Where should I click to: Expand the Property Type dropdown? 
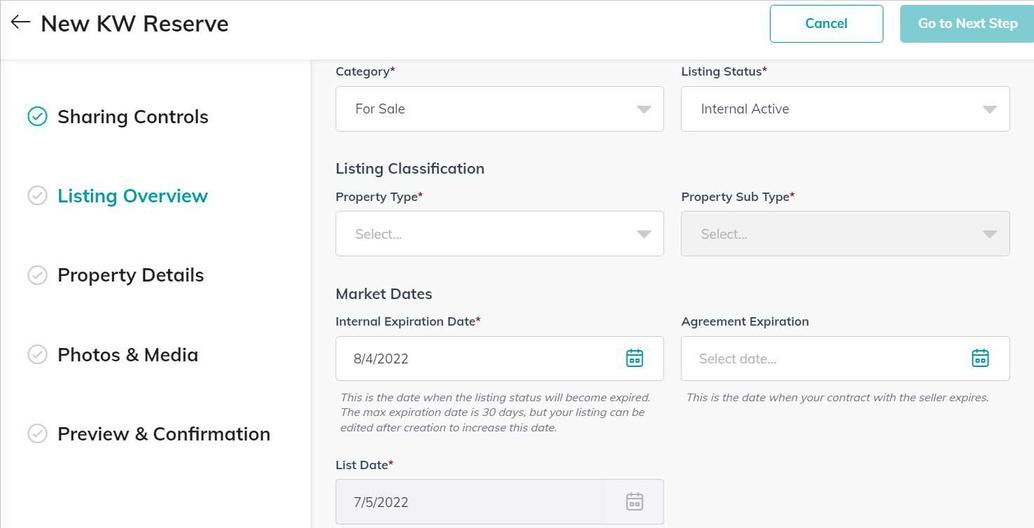tap(499, 234)
